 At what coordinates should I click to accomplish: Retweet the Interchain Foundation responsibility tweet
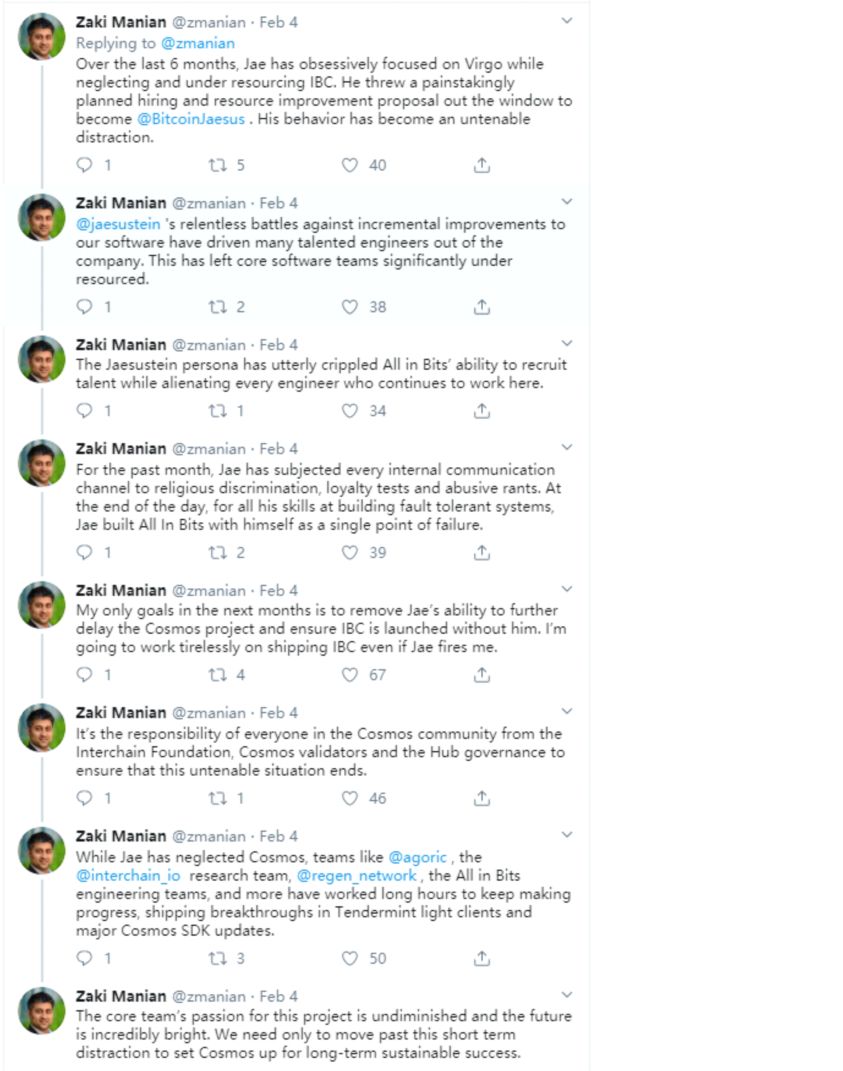pos(217,798)
